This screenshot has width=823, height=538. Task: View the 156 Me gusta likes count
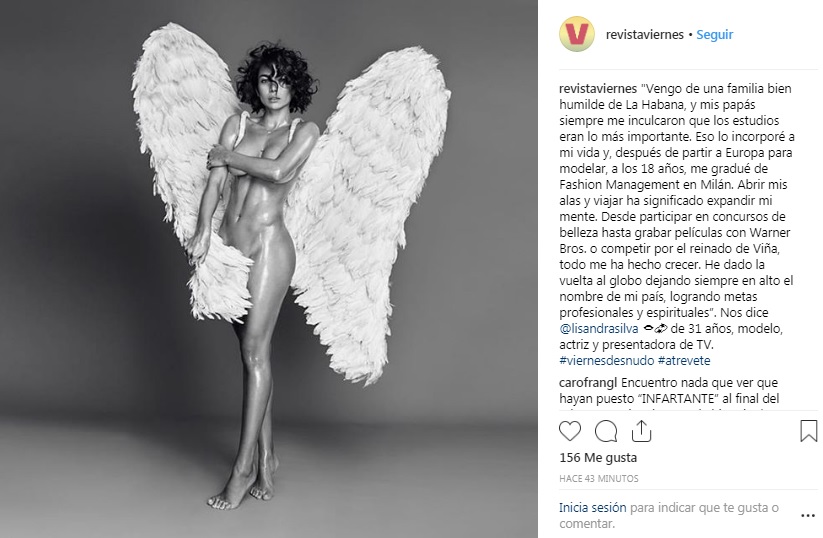coord(598,458)
